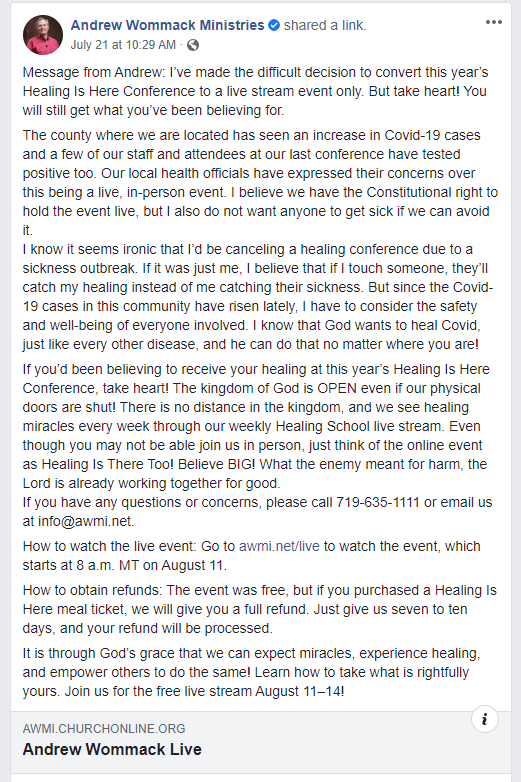Viewport: 521px width, 782px height.
Task: Click the "shared a link." text
Action: (x=325, y=25)
